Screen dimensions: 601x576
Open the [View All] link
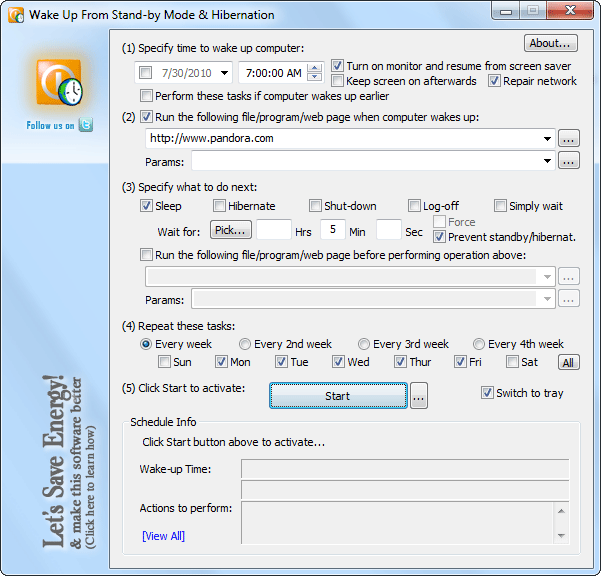[x=164, y=536]
